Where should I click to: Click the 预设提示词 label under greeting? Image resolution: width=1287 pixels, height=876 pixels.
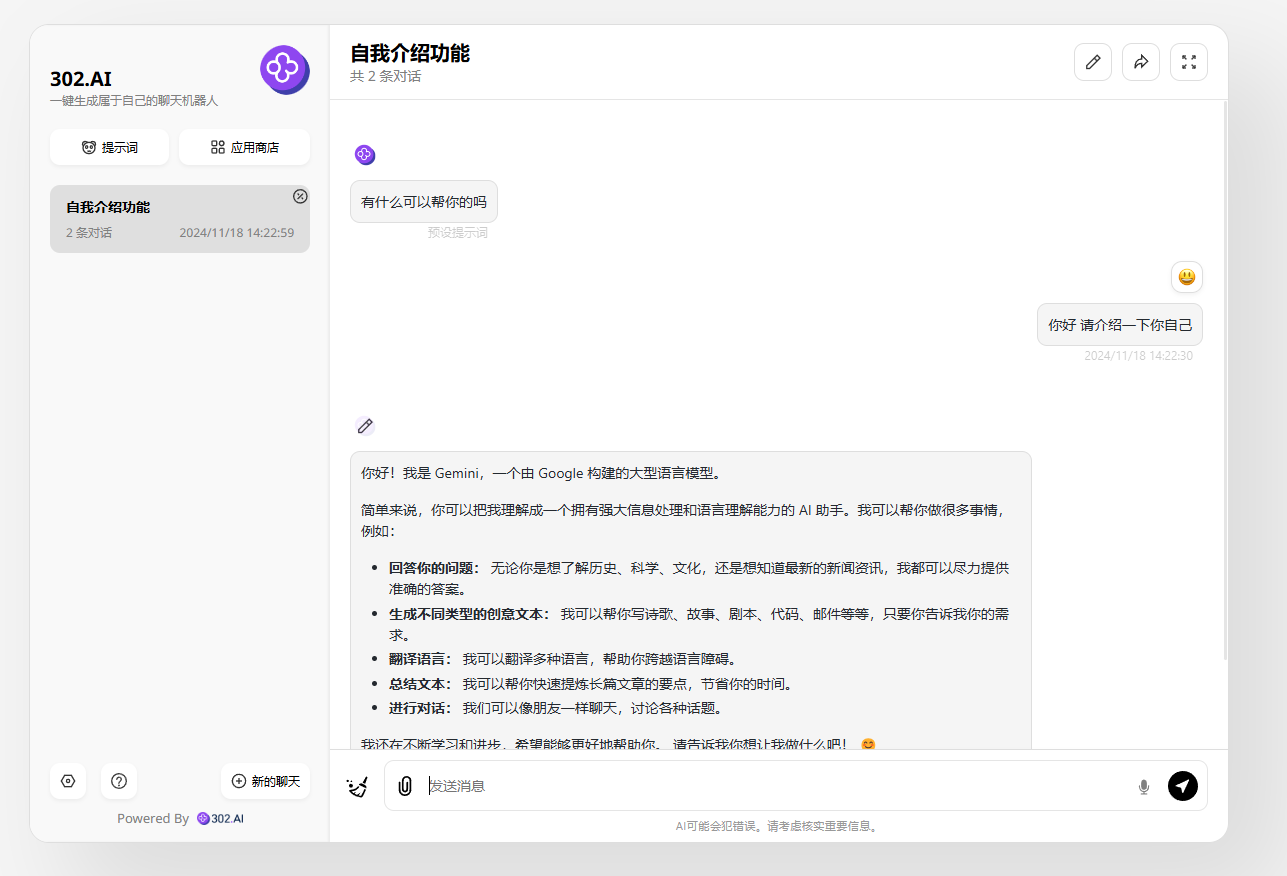tap(458, 233)
